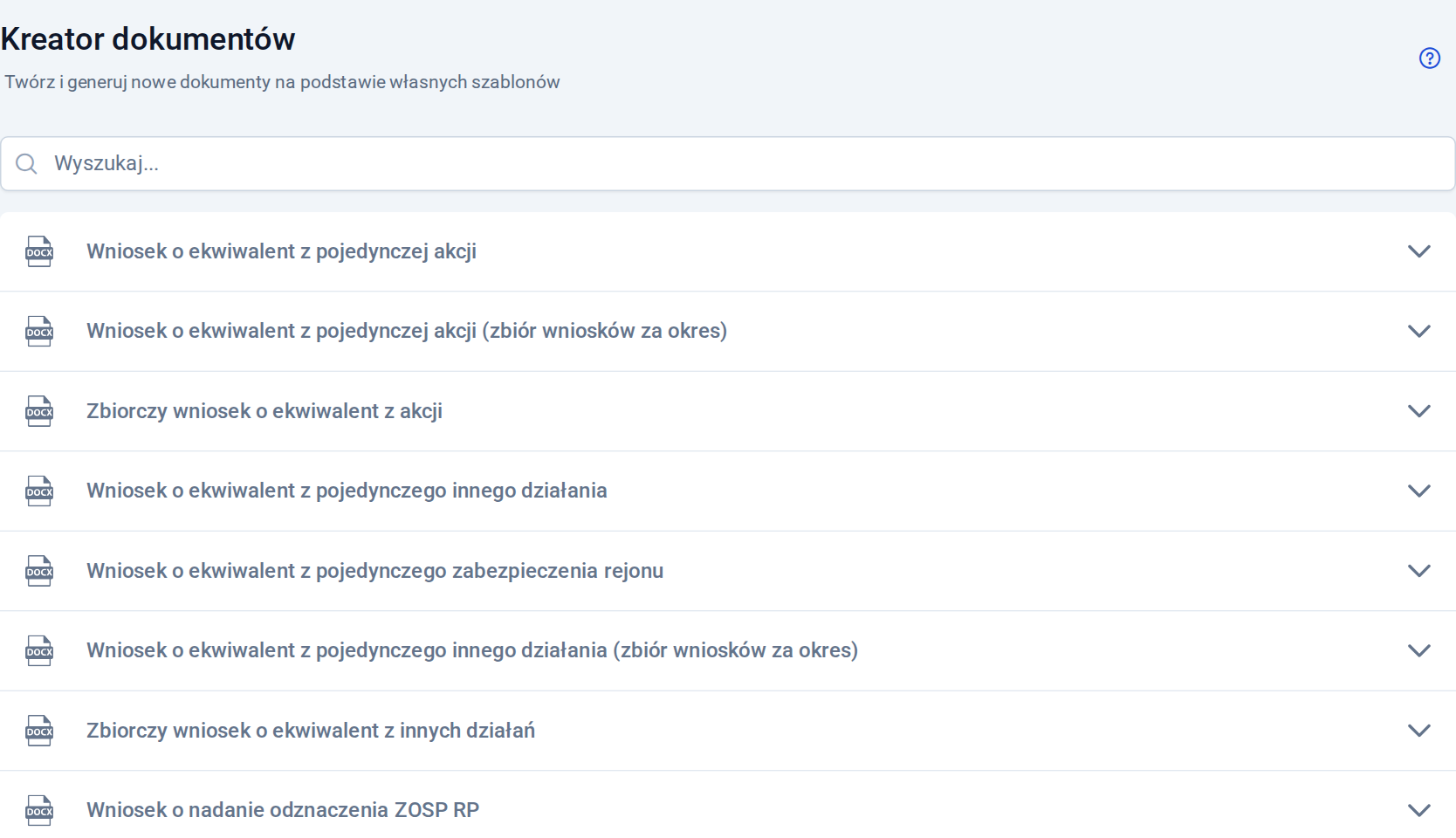Image resolution: width=1456 pixels, height=838 pixels.
Task: Click the 'Kreator dokumentów' heading
Action: [x=148, y=39]
